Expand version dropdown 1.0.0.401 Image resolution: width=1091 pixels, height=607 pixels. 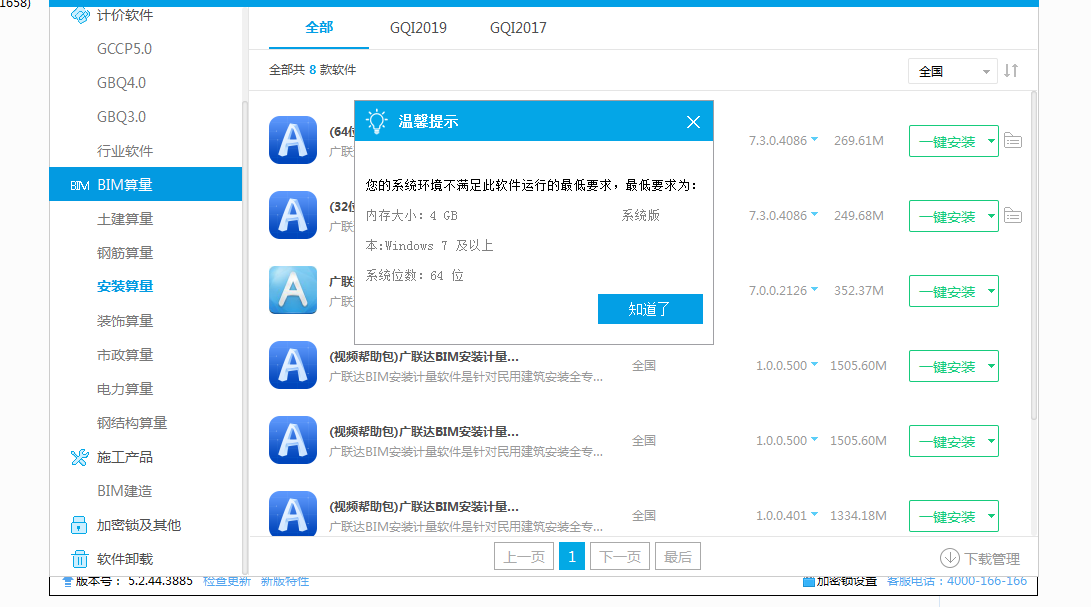pos(814,515)
